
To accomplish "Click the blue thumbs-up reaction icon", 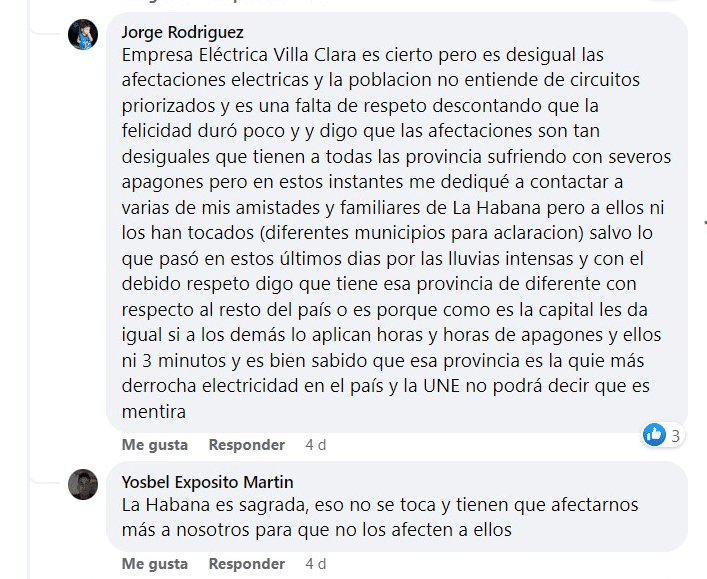I will [654, 435].
